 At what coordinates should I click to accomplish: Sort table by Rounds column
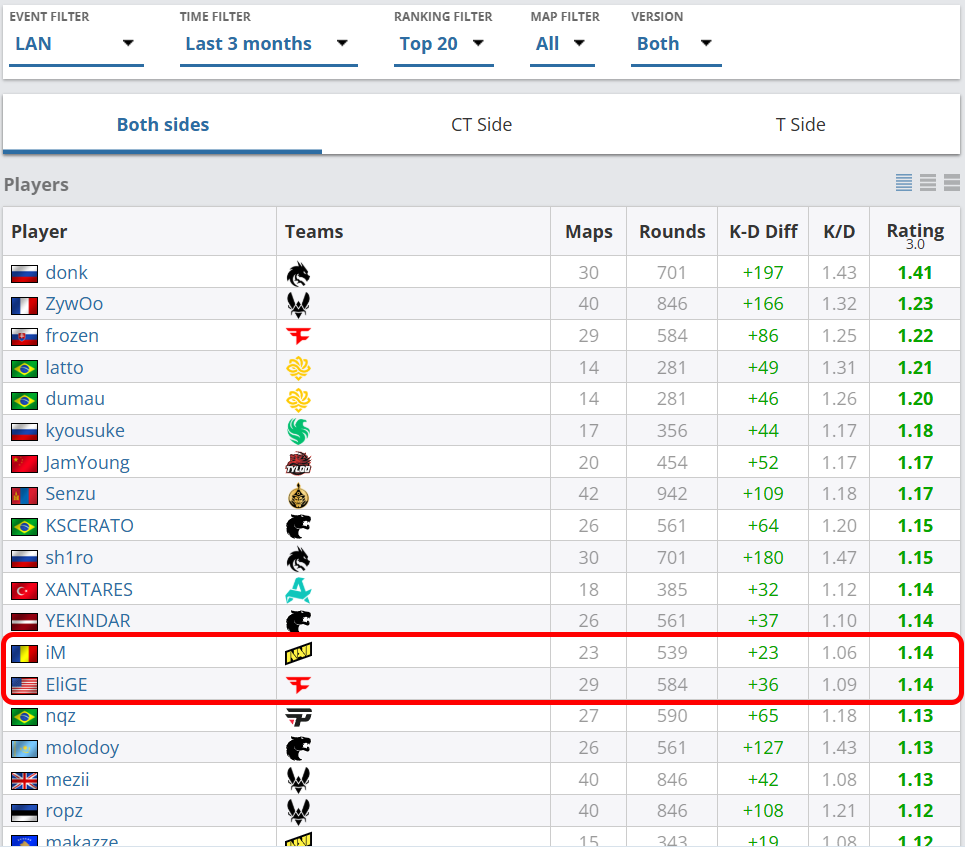[672, 231]
